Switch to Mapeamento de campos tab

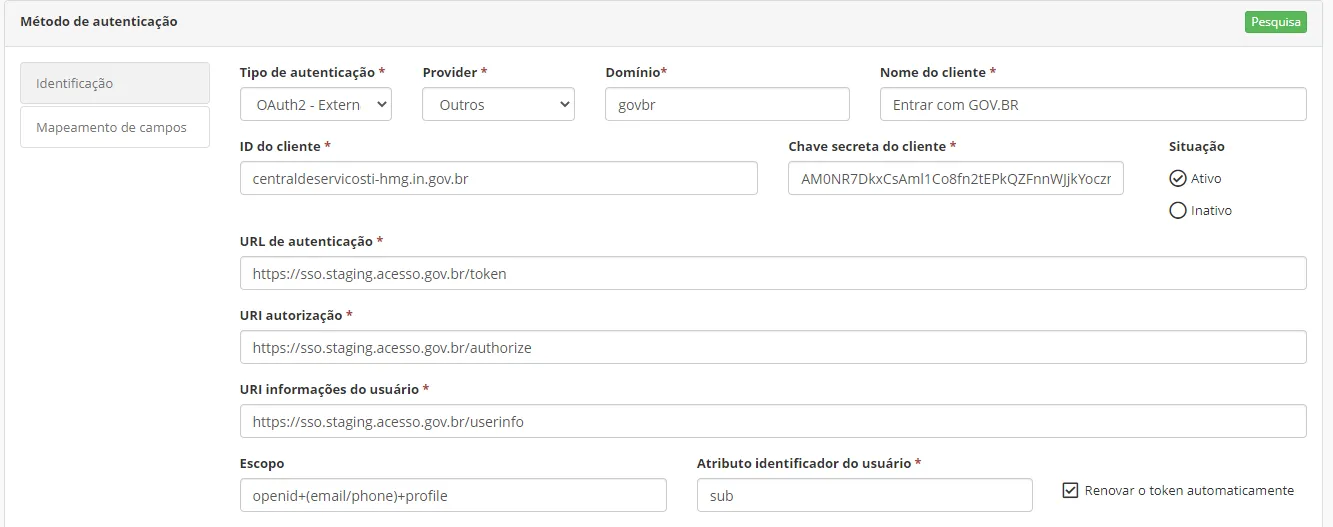115,127
